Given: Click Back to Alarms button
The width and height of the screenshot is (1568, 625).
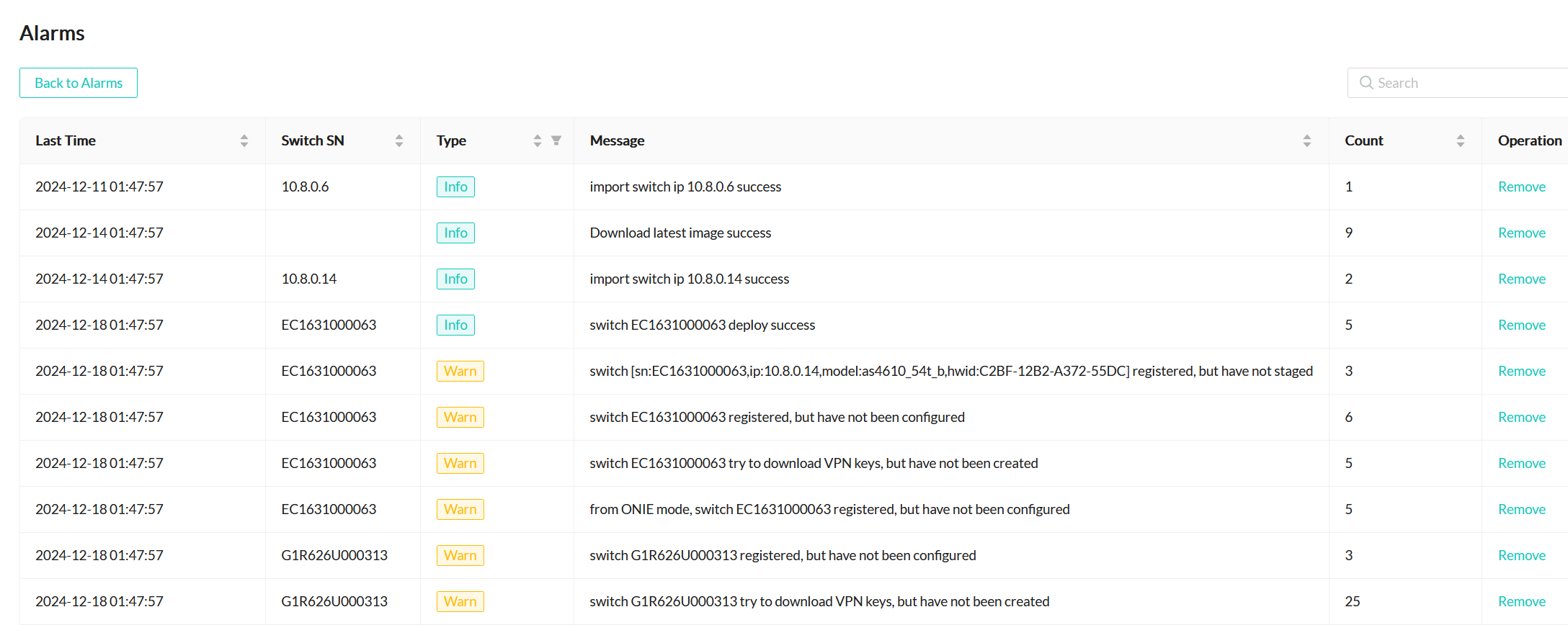Looking at the screenshot, I should [x=79, y=83].
